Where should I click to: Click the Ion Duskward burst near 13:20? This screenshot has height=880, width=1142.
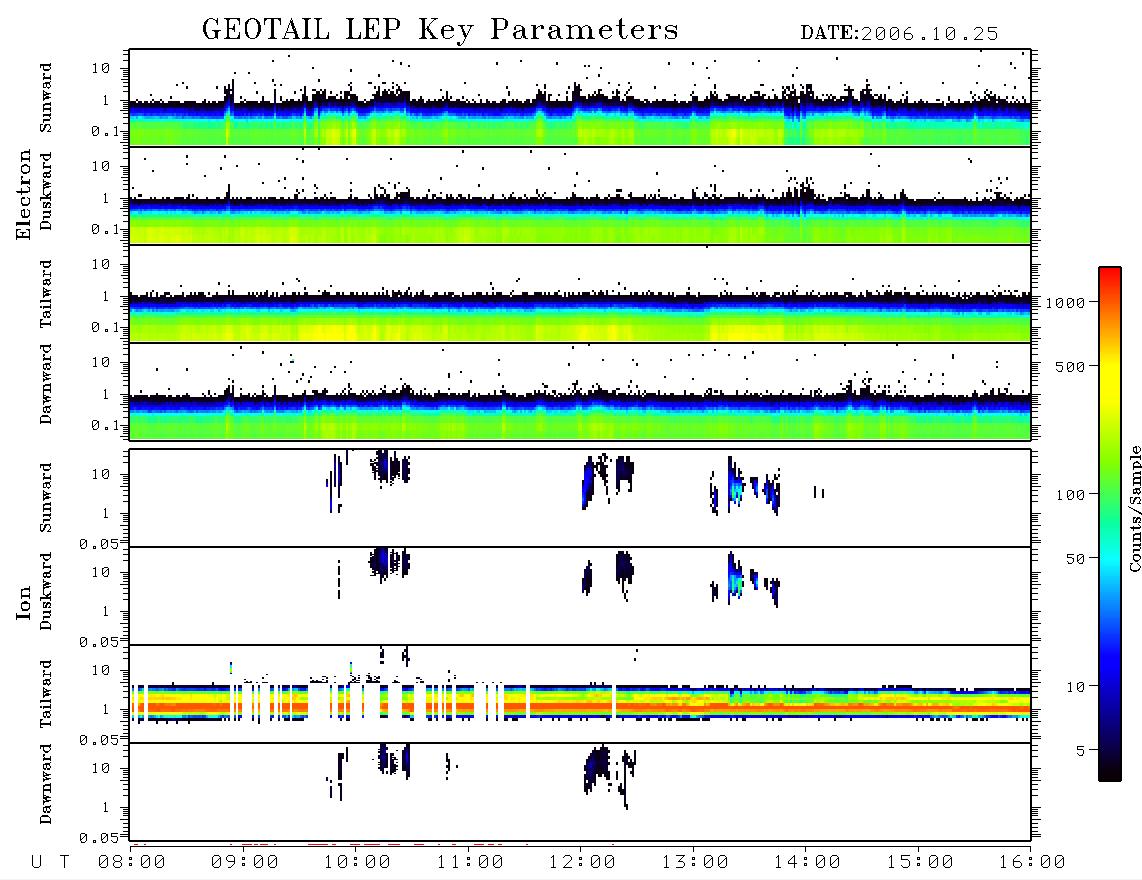tap(735, 579)
